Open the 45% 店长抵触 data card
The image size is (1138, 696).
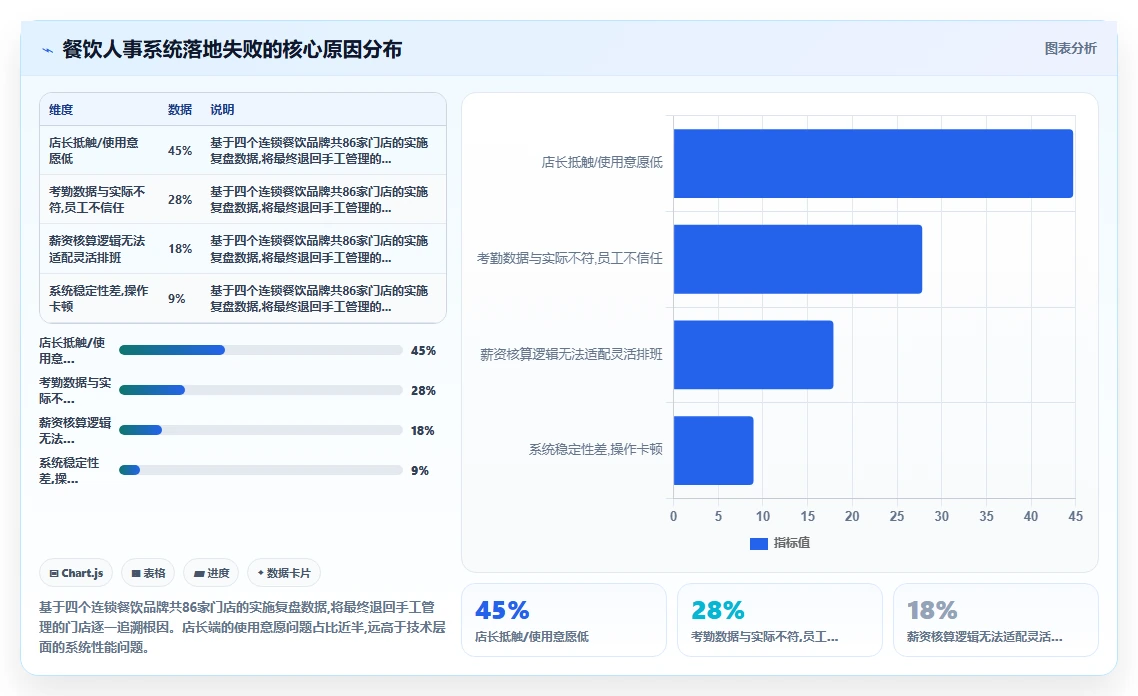564,621
